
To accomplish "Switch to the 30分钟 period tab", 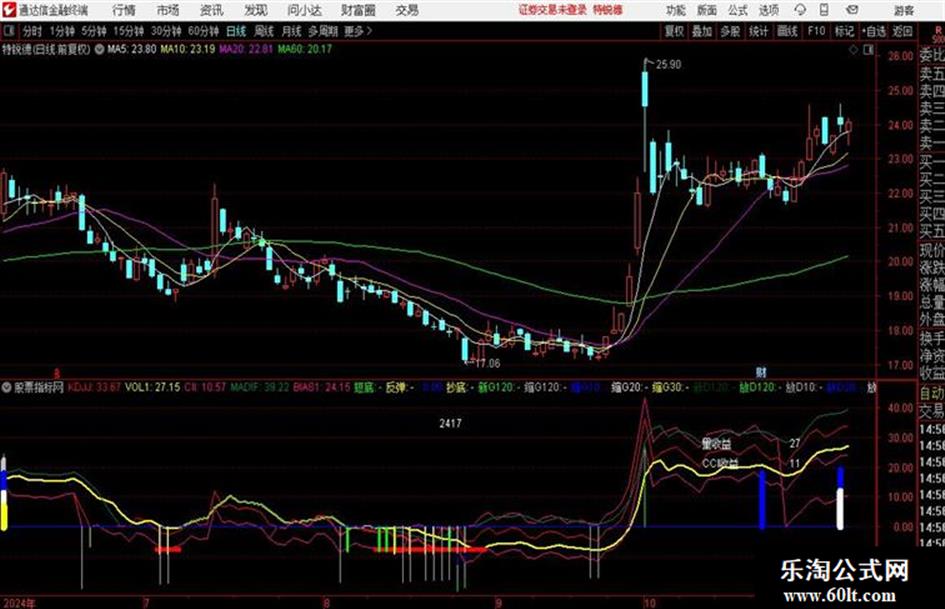I will point(166,31).
